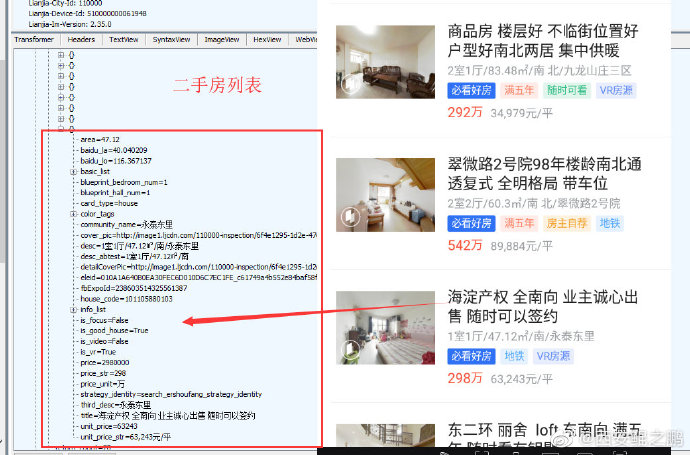Select the community_name=永泰东里 row
690x455 pixels.
pyautogui.click(x=126, y=224)
